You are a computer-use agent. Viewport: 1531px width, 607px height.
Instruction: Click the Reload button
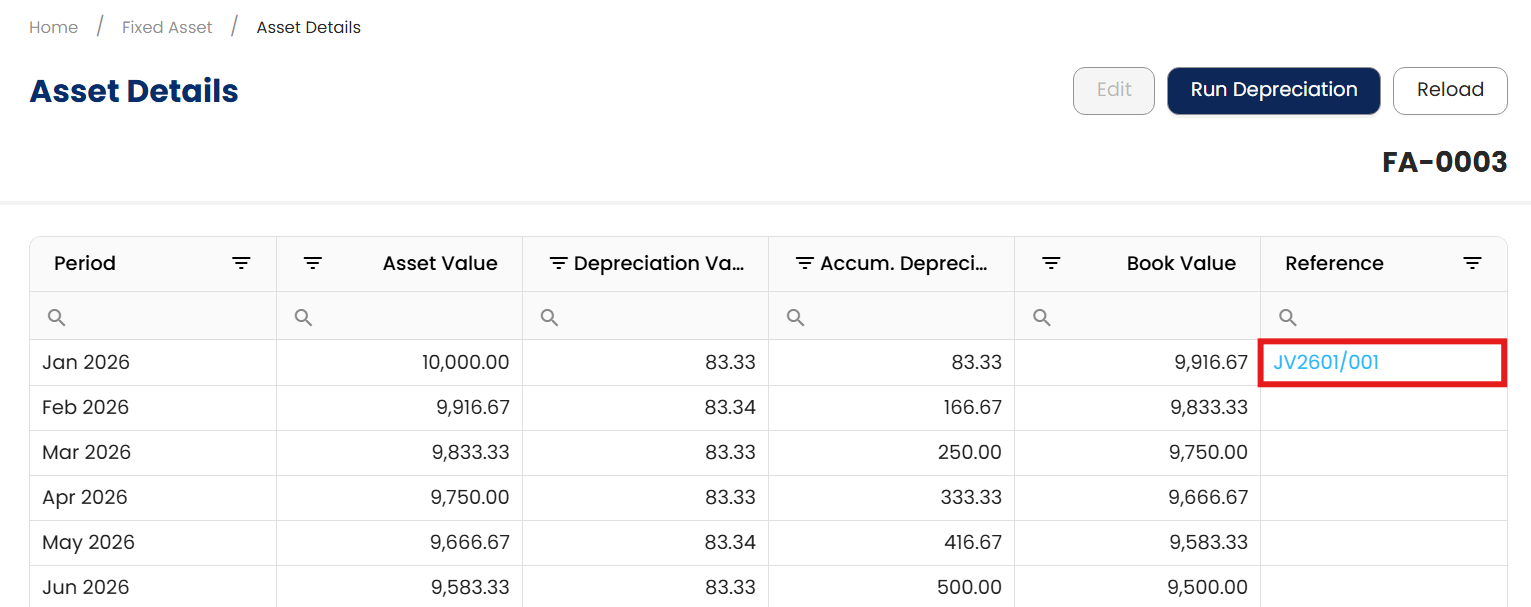pos(1449,90)
